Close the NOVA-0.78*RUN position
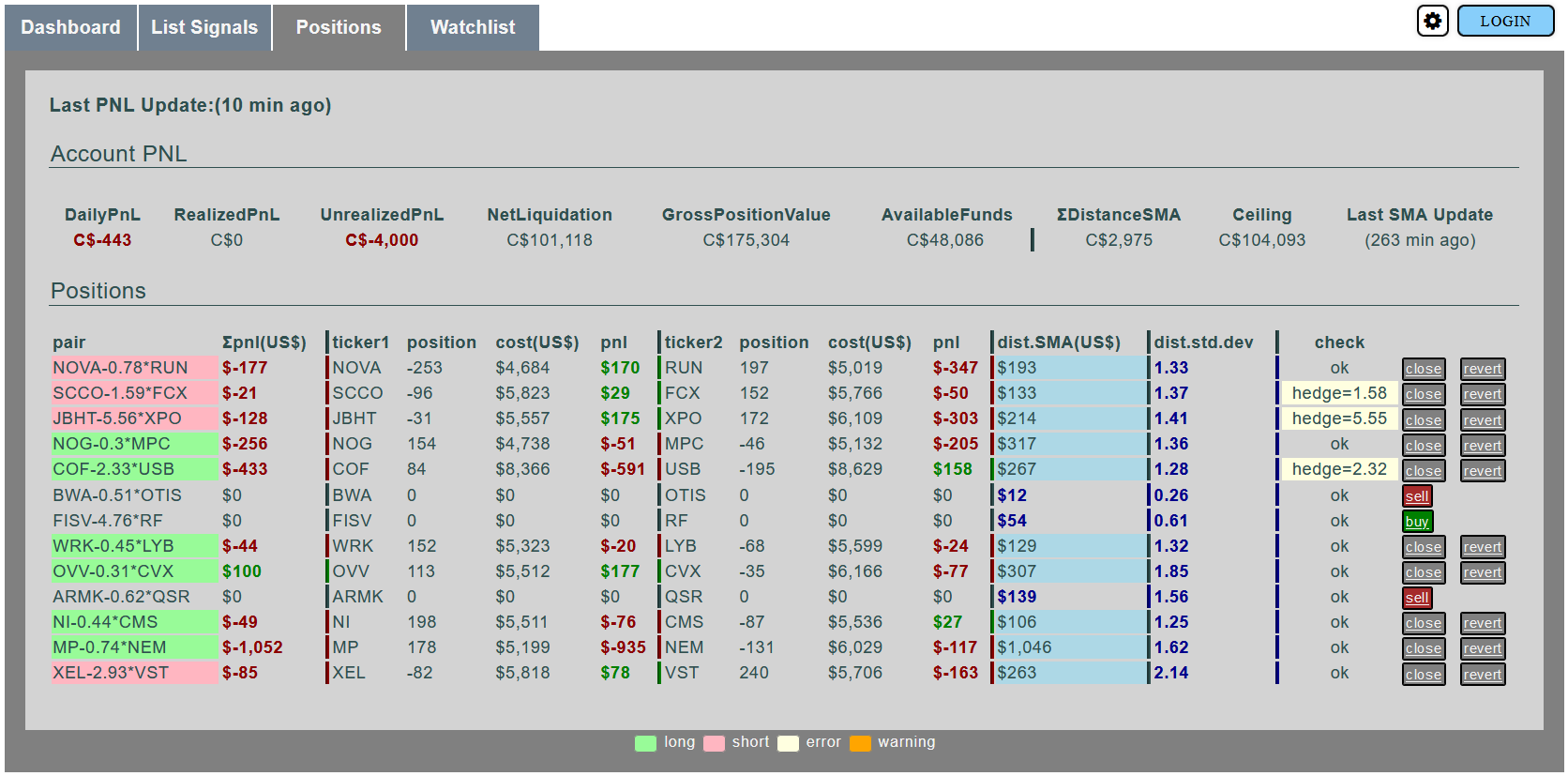This screenshot has width=1568, height=776. point(1423,369)
